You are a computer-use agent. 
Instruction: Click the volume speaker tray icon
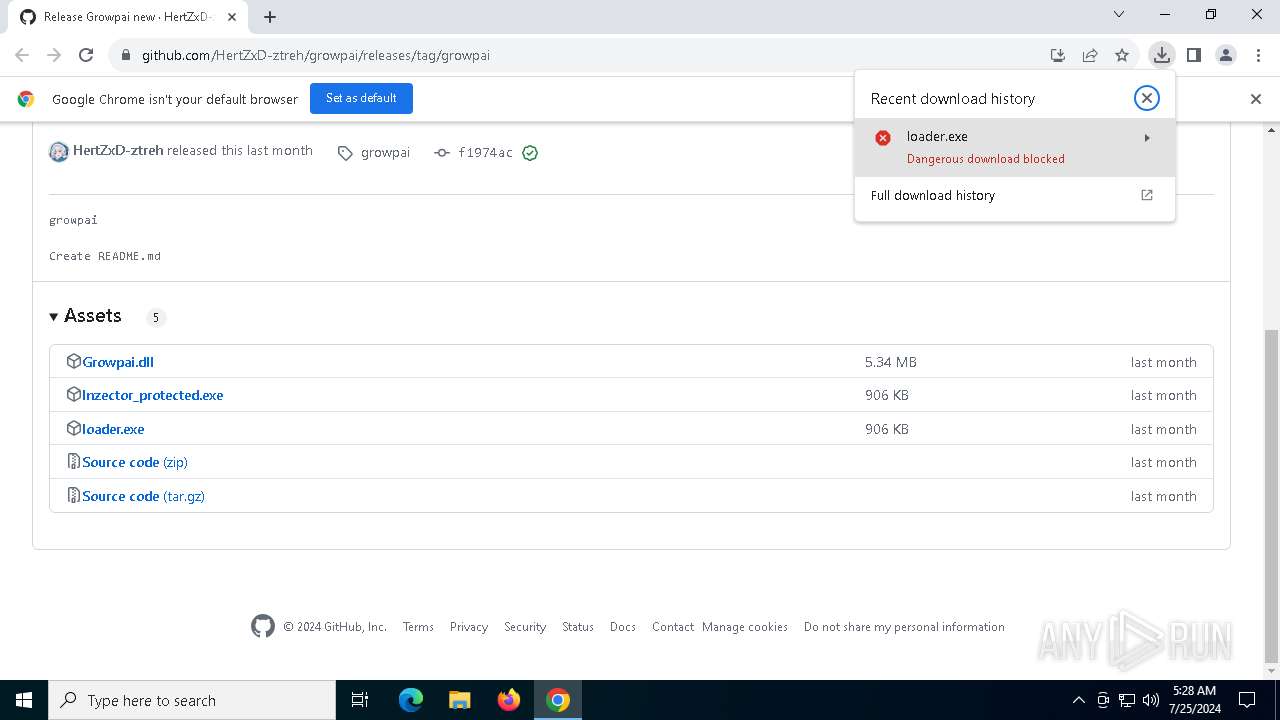click(x=1151, y=700)
